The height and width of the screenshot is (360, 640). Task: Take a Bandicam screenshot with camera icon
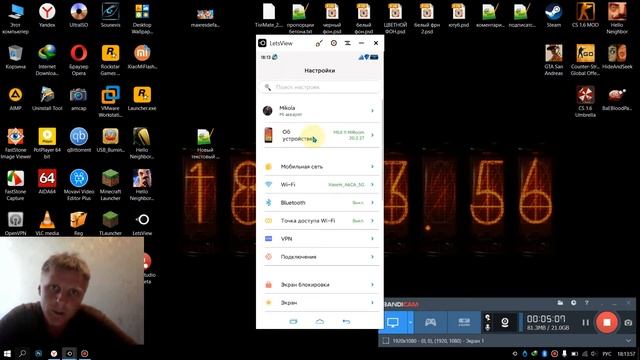point(628,322)
